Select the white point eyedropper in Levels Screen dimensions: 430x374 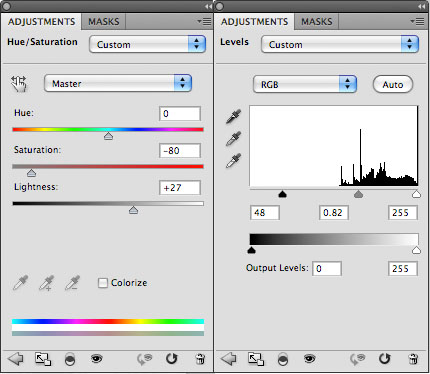point(233,161)
